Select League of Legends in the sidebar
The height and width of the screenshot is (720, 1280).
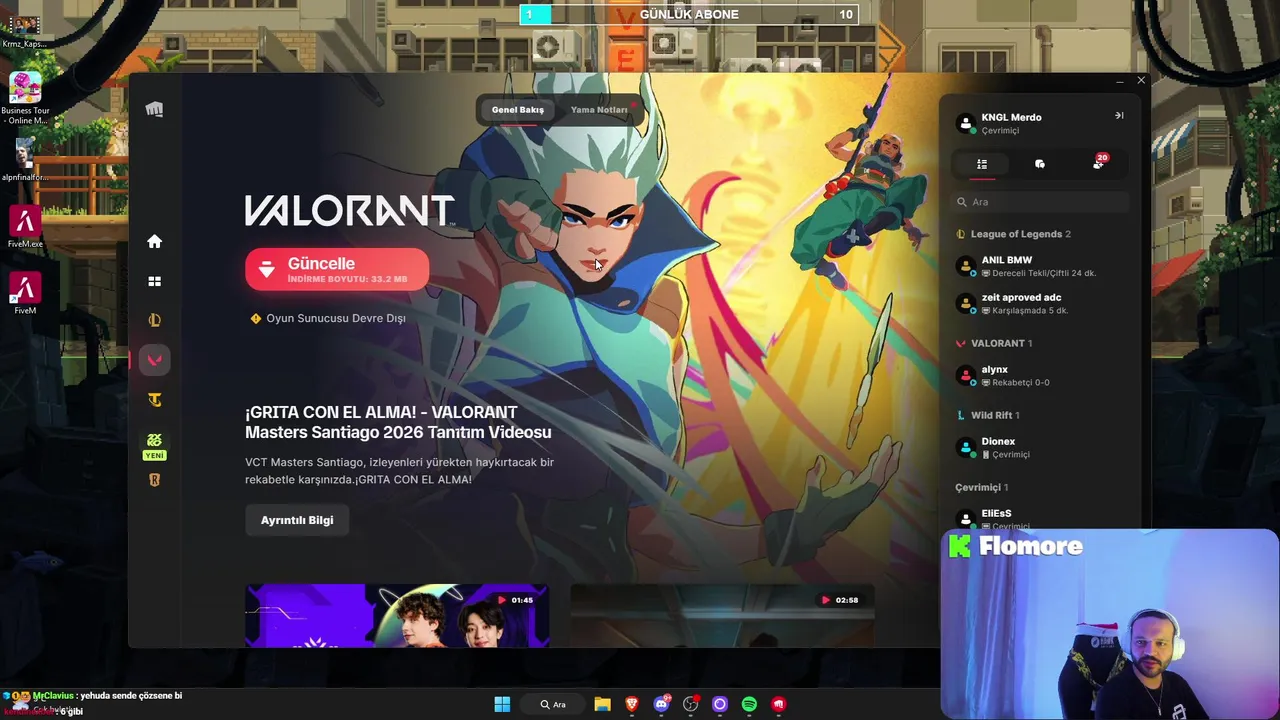pos(154,320)
